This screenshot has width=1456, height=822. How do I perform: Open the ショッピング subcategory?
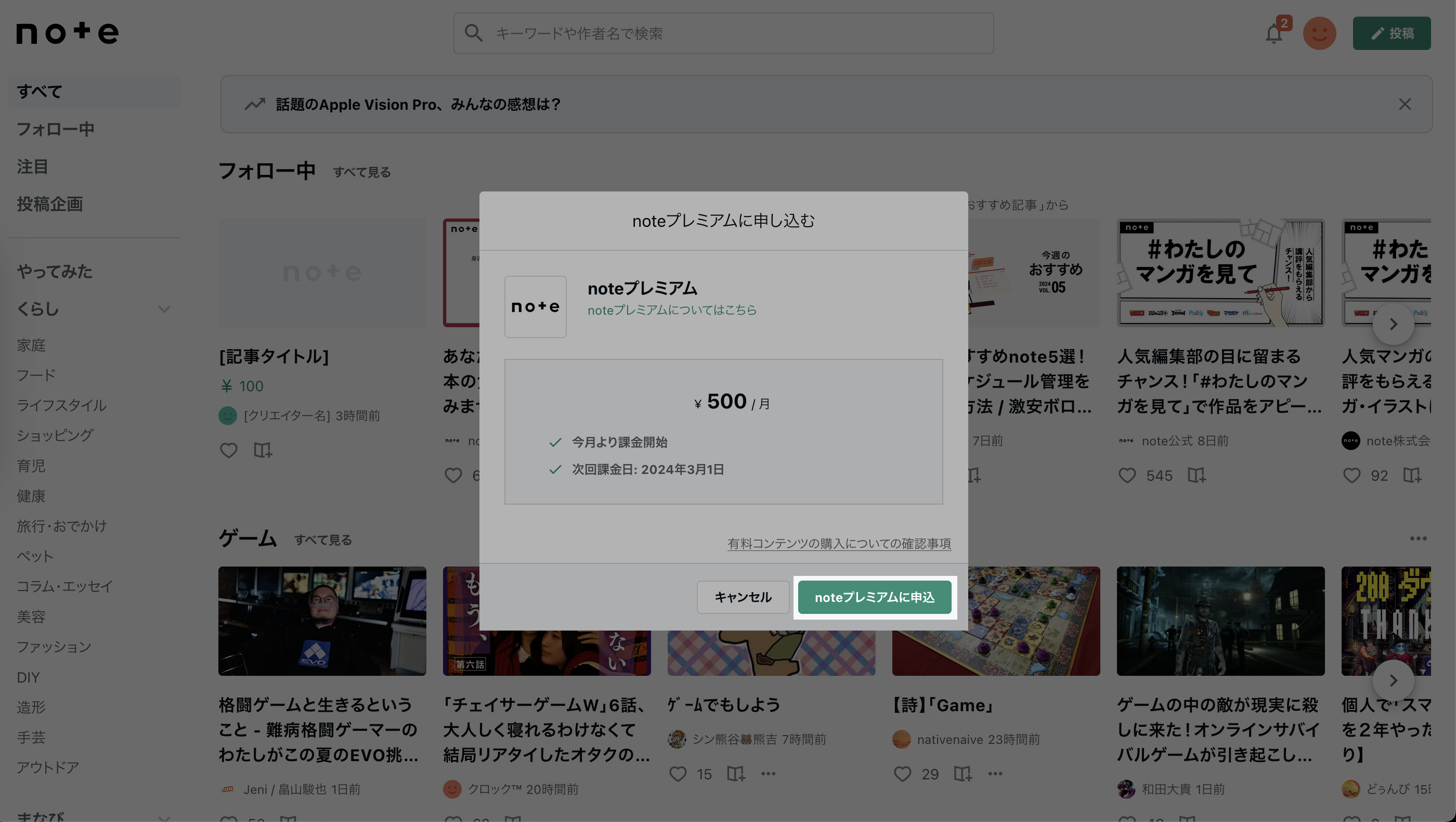(x=55, y=435)
